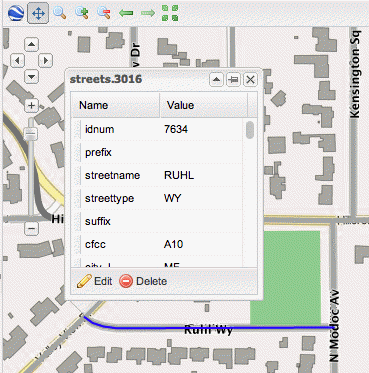The image size is (369, 373).
Task: Go to previous map extent arrow
Action: point(126,13)
